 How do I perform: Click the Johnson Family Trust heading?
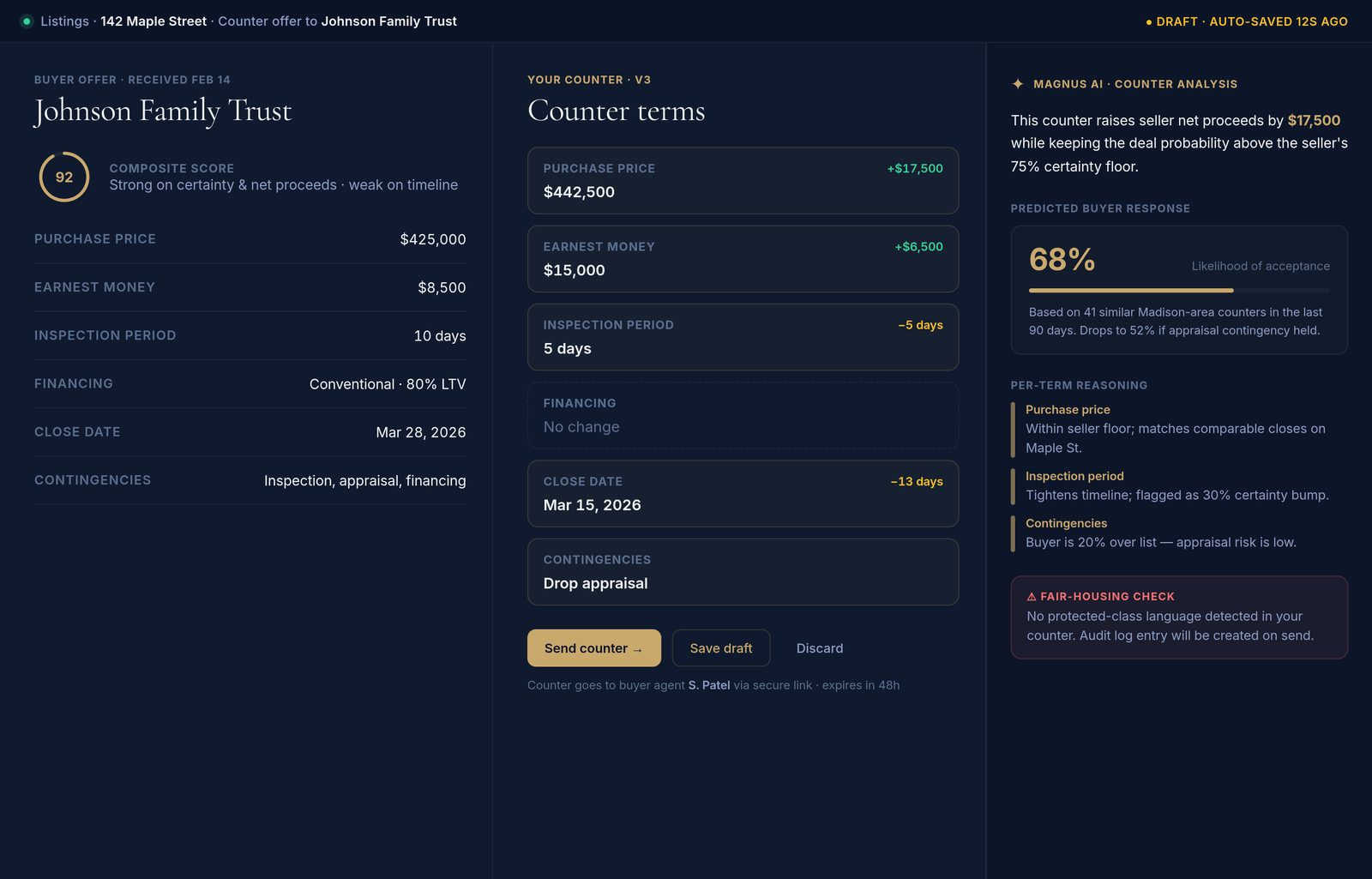tap(163, 111)
